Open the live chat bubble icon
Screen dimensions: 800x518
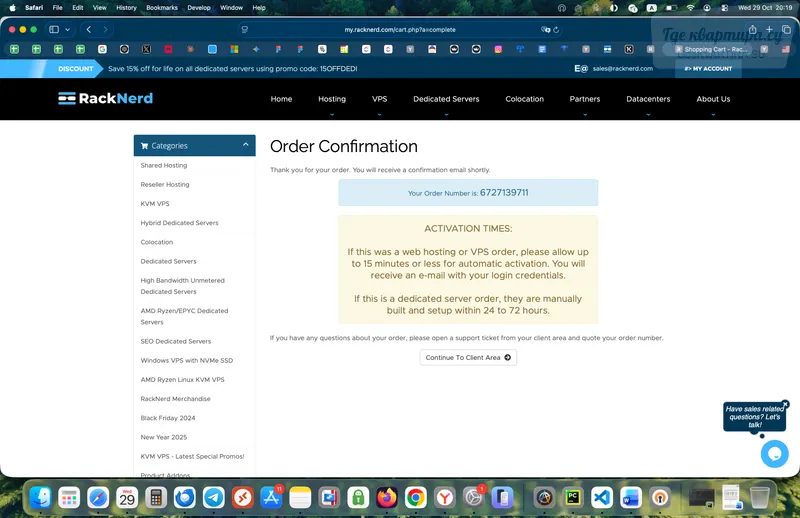pos(774,453)
